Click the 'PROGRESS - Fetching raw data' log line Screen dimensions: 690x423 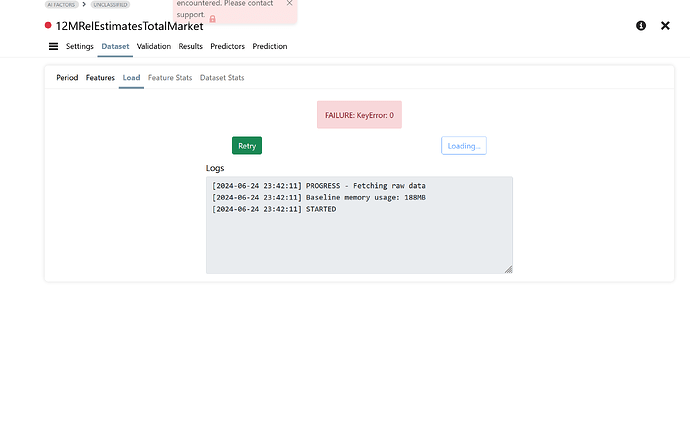click(x=319, y=186)
